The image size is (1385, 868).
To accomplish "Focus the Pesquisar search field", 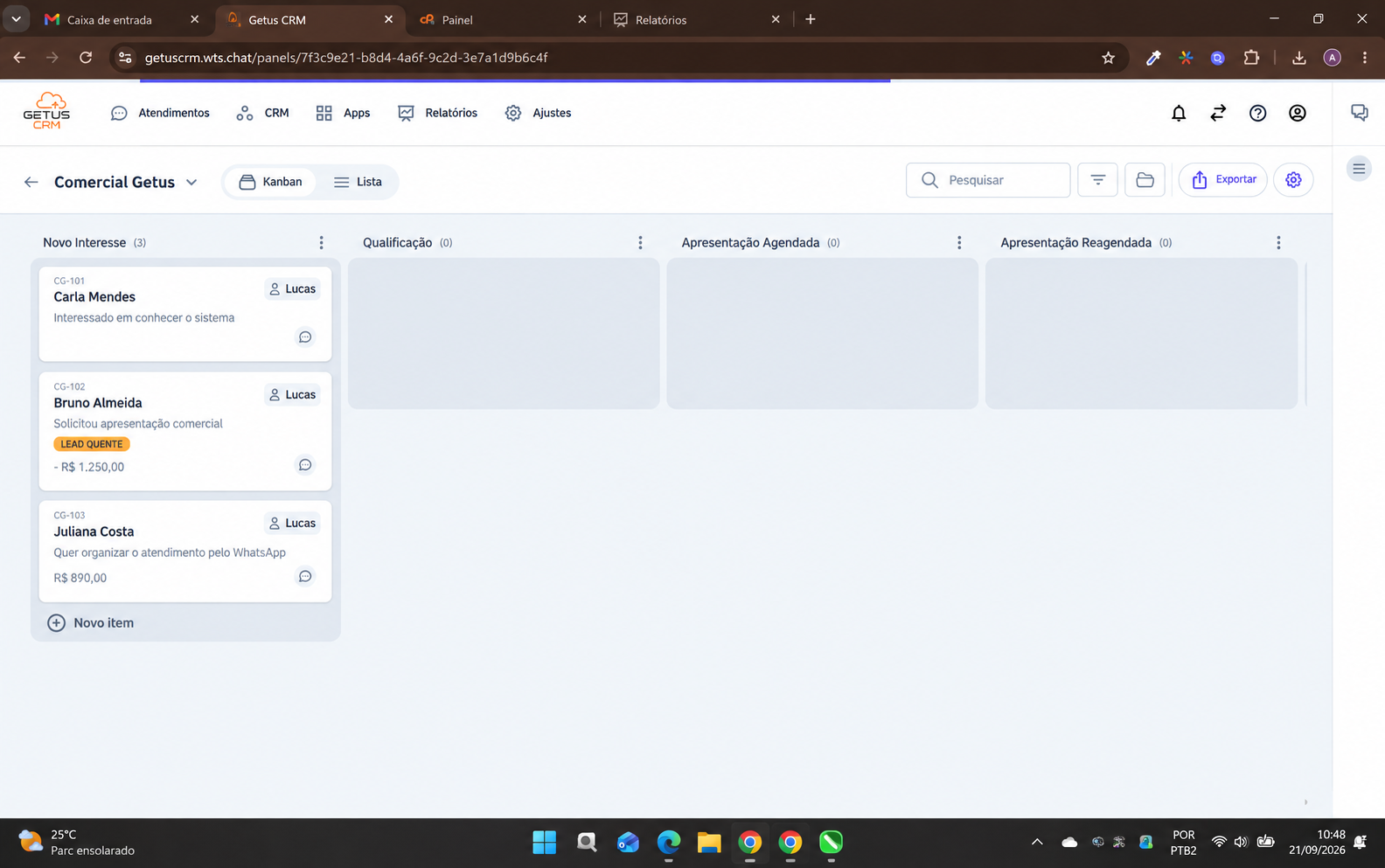I will pyautogui.click(x=988, y=180).
